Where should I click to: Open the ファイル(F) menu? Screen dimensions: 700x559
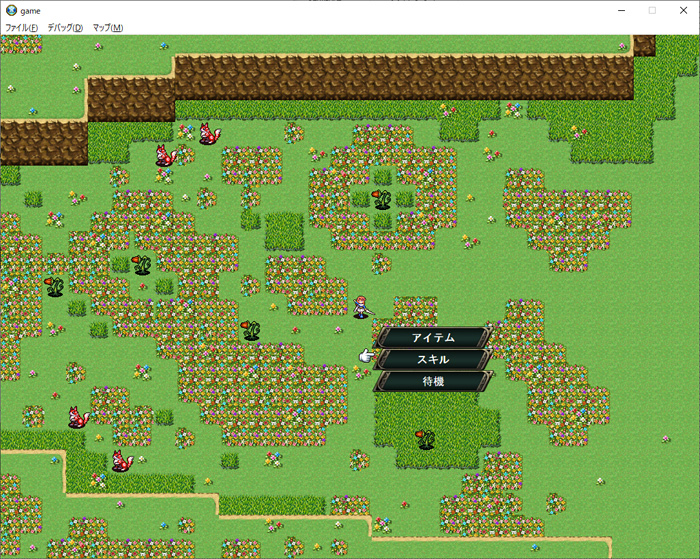tap(21, 28)
